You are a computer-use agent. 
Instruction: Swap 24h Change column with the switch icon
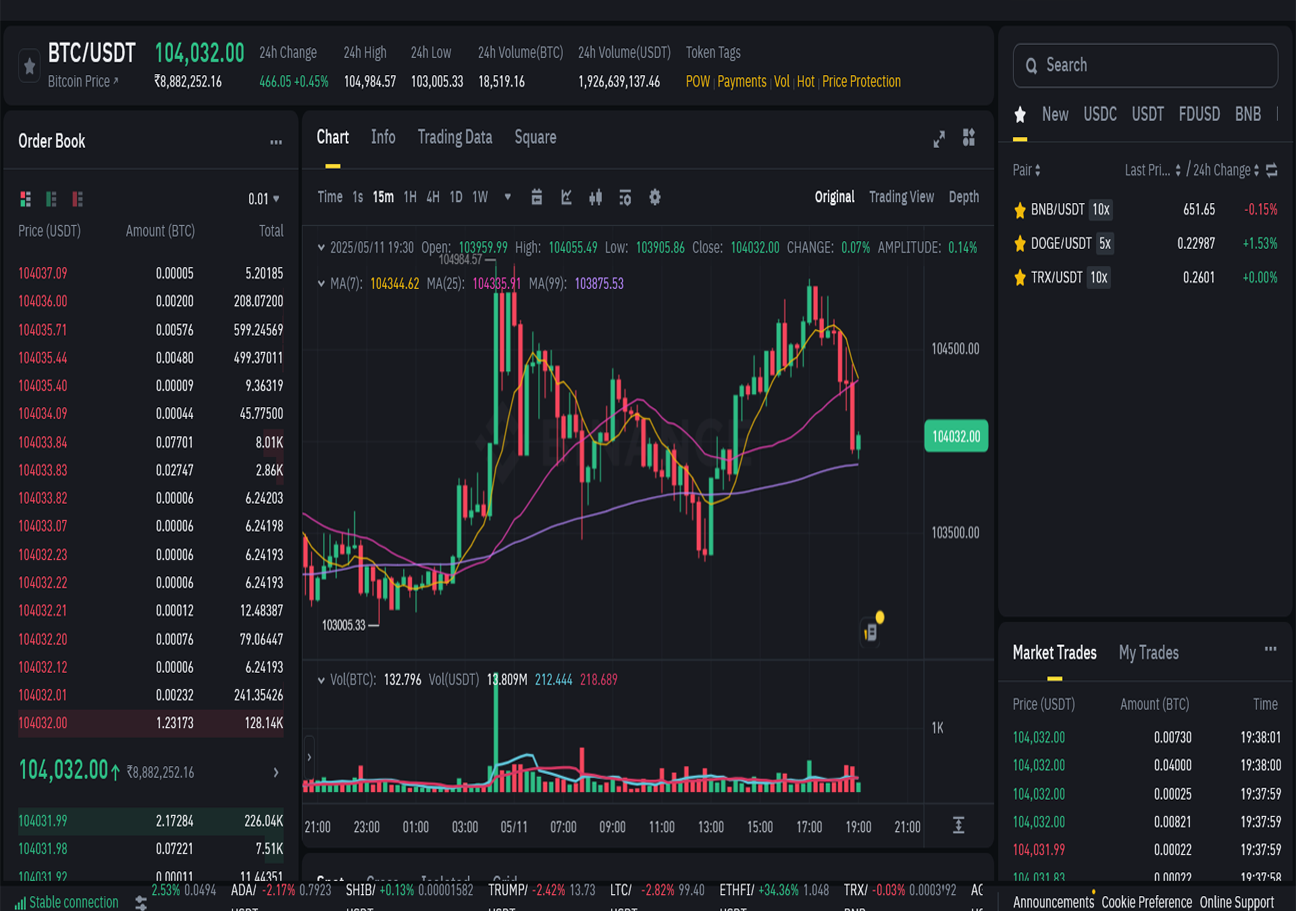[1272, 171]
